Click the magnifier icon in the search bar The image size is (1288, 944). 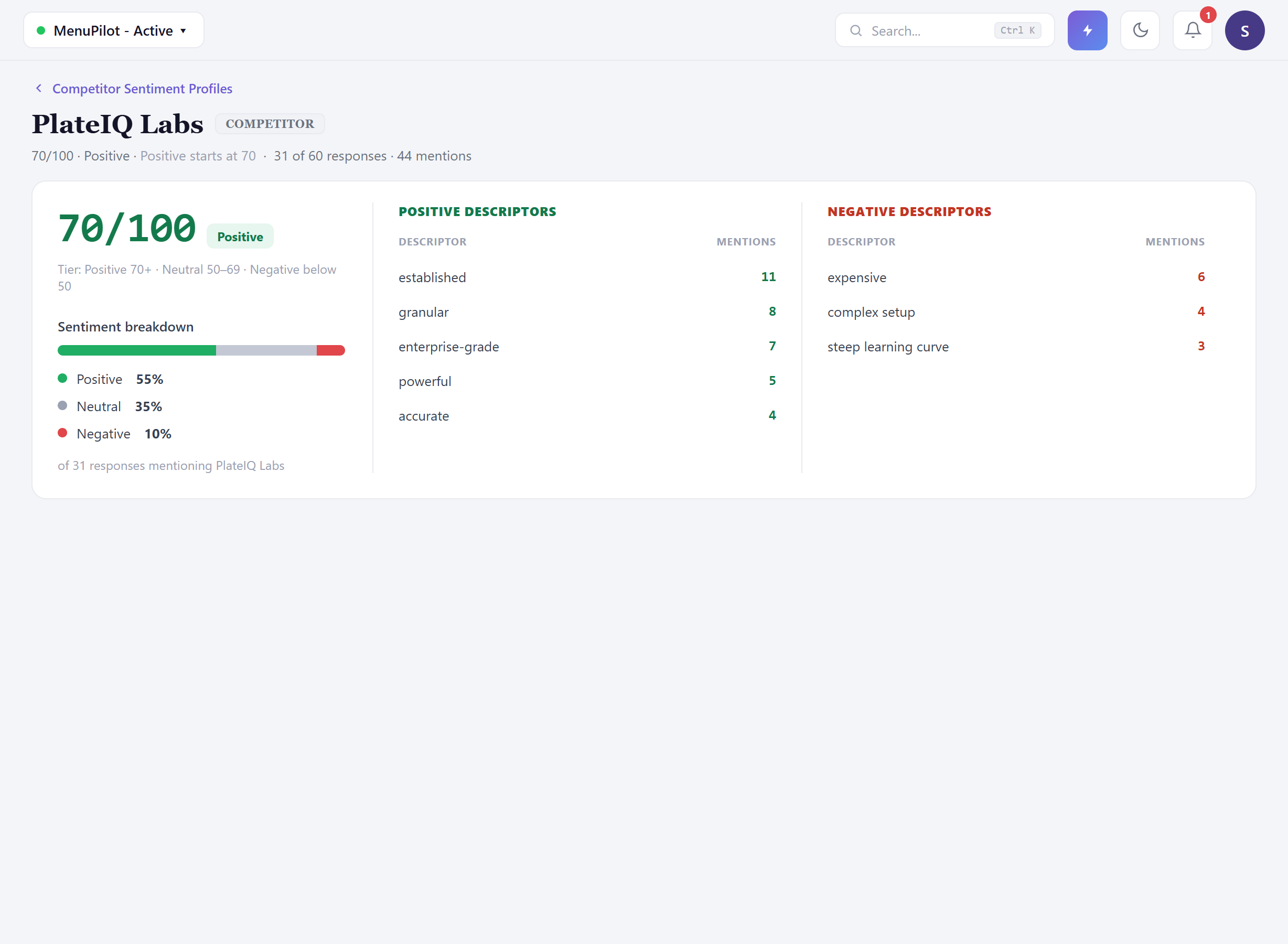pos(855,31)
